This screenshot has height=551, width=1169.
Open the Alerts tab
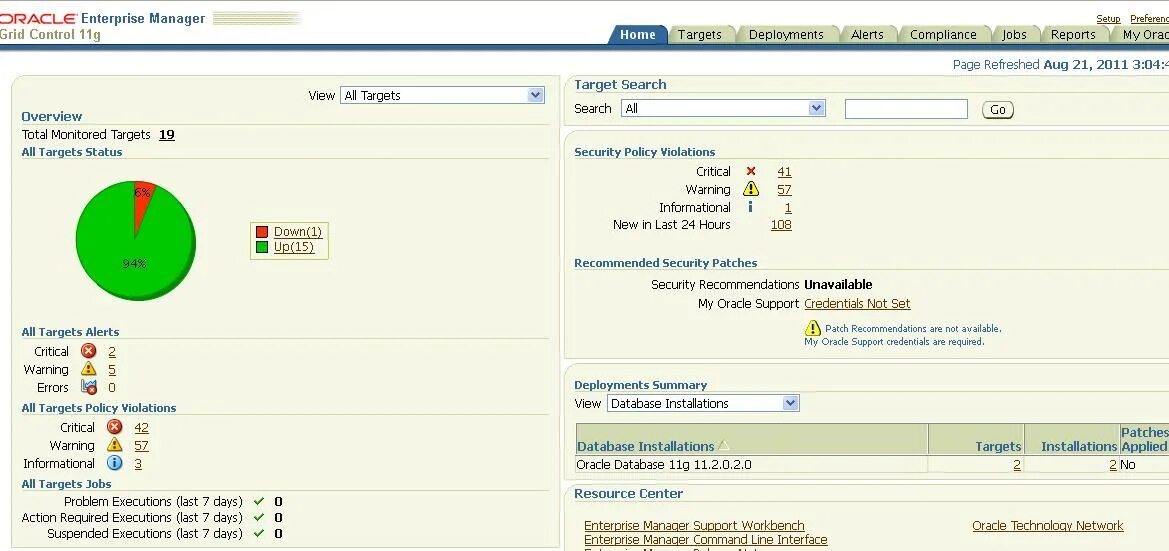pos(867,34)
